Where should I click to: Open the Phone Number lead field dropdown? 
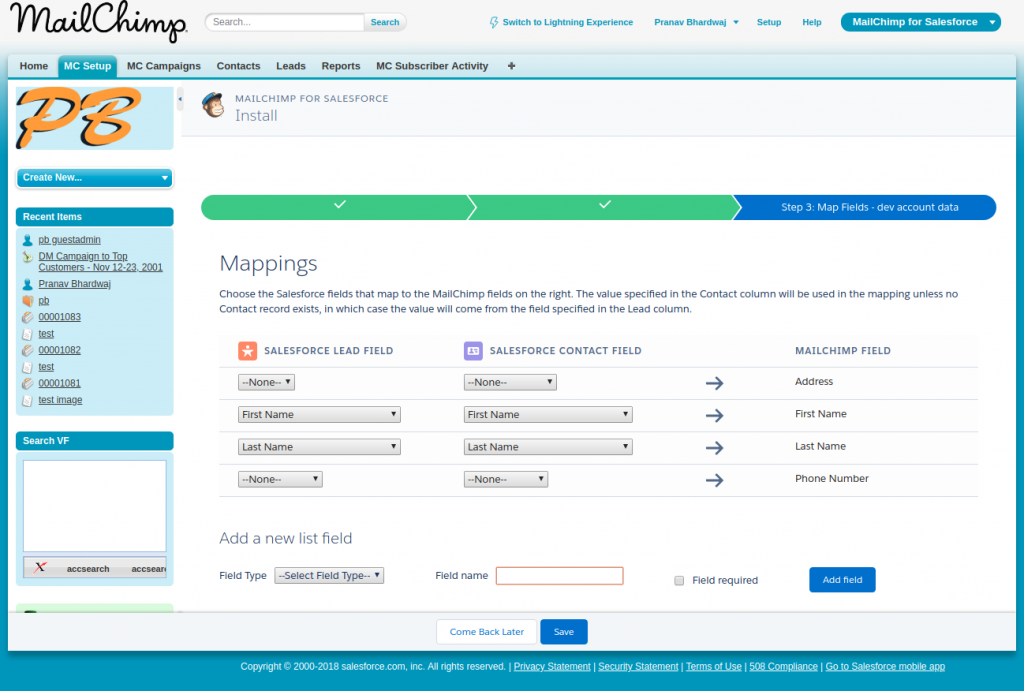click(280, 479)
